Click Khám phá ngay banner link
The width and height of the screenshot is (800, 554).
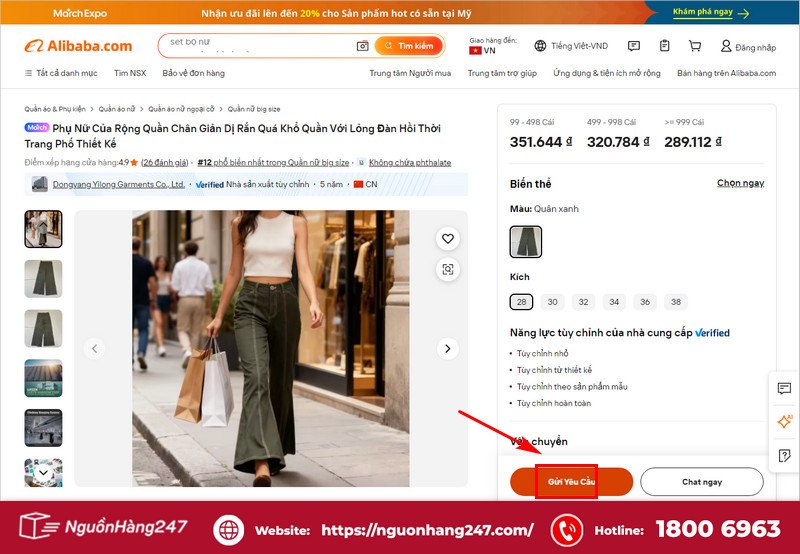(711, 12)
